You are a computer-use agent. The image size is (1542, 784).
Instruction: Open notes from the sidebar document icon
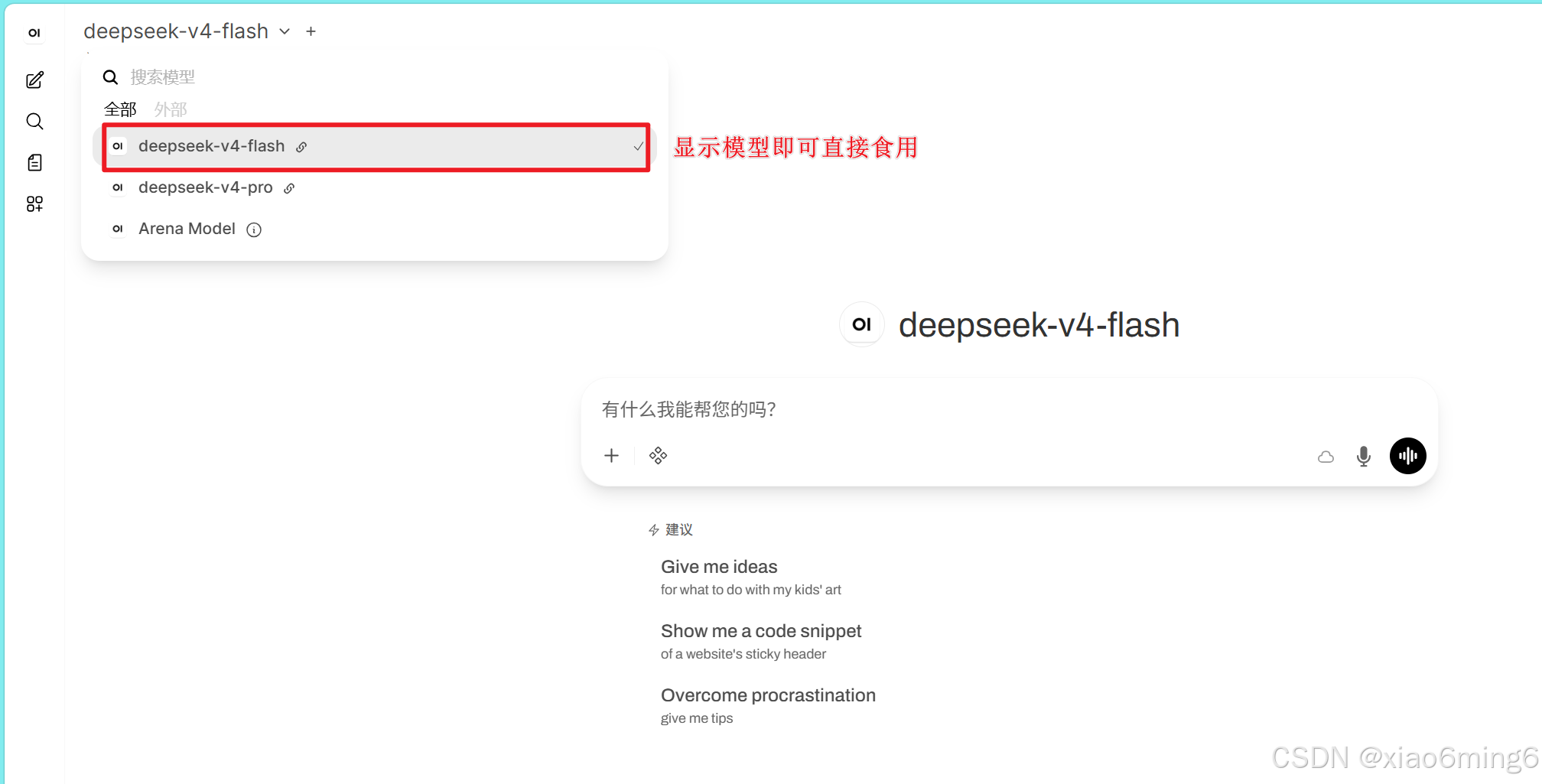pyautogui.click(x=34, y=163)
